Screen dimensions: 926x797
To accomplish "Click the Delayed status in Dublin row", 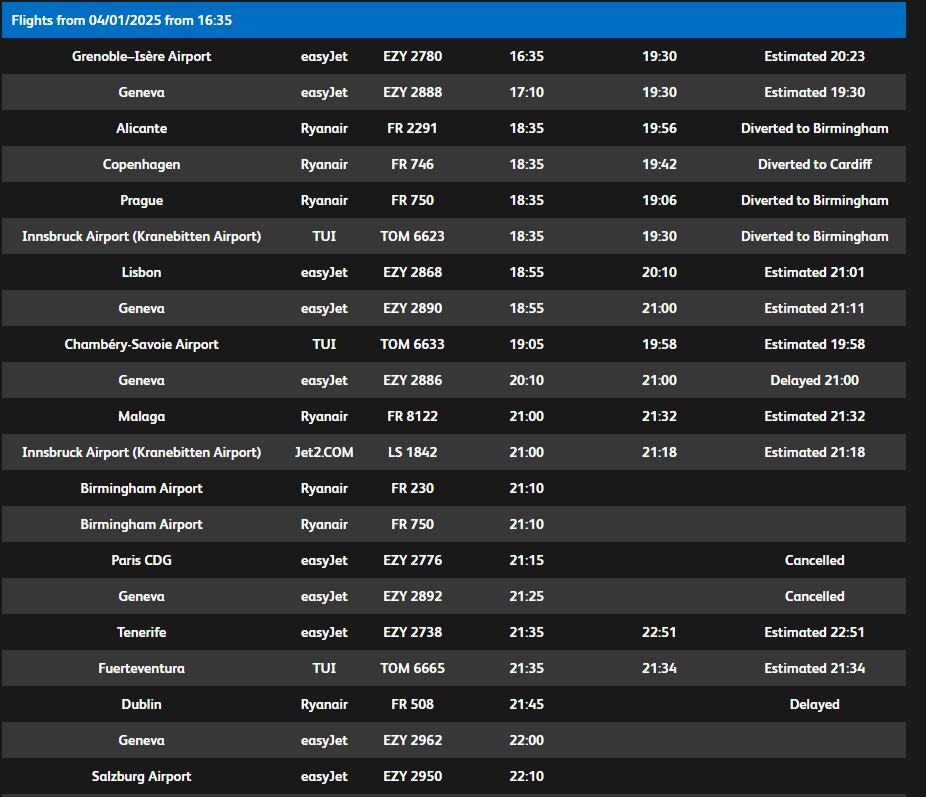I will (814, 704).
